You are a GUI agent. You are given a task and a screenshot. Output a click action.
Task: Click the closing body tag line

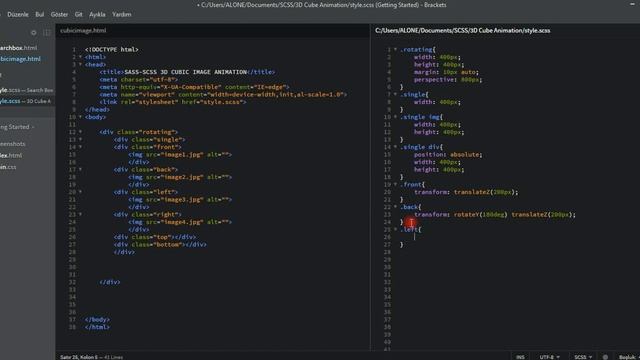(x=97, y=320)
